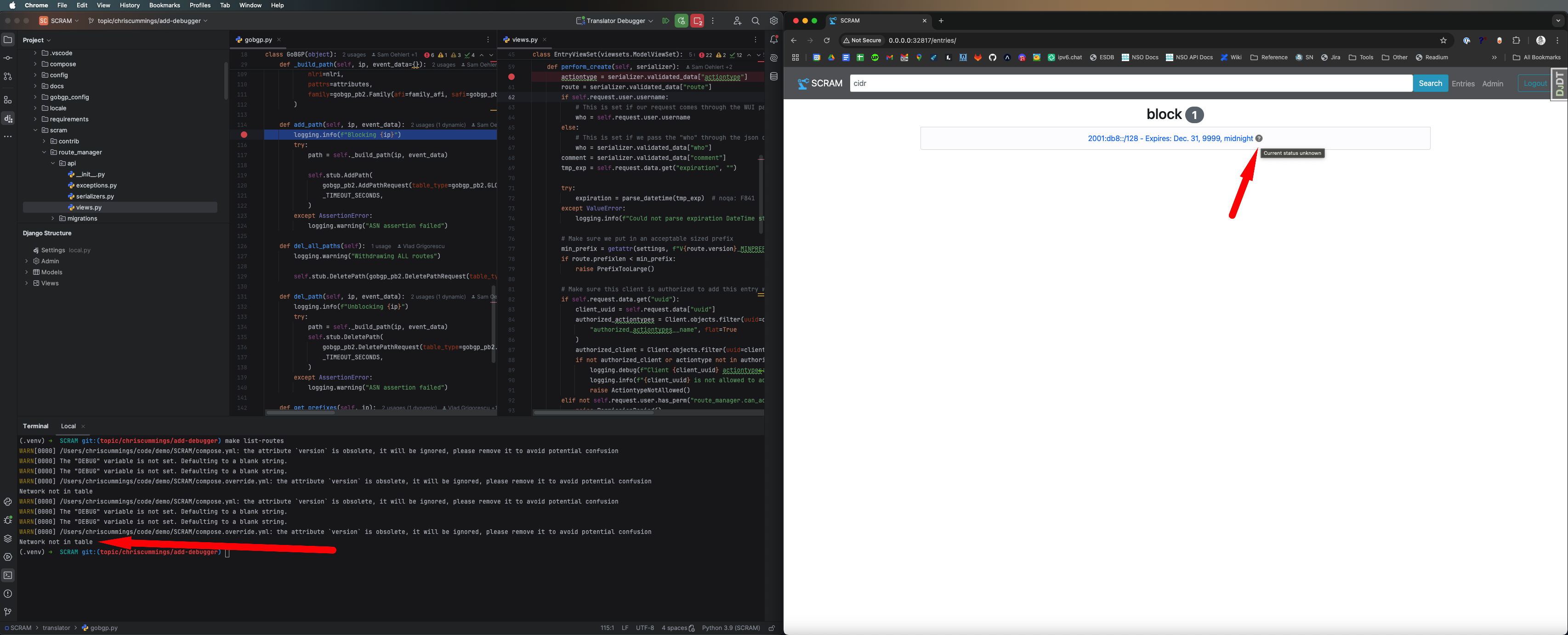Expand the gobgp_config folder
This screenshot has width=1568, height=635.
point(35,97)
